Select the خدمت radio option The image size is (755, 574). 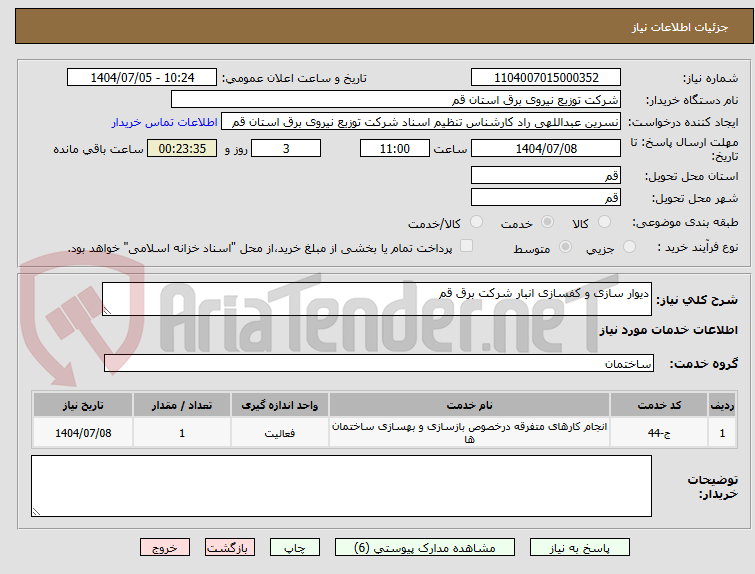[547, 222]
